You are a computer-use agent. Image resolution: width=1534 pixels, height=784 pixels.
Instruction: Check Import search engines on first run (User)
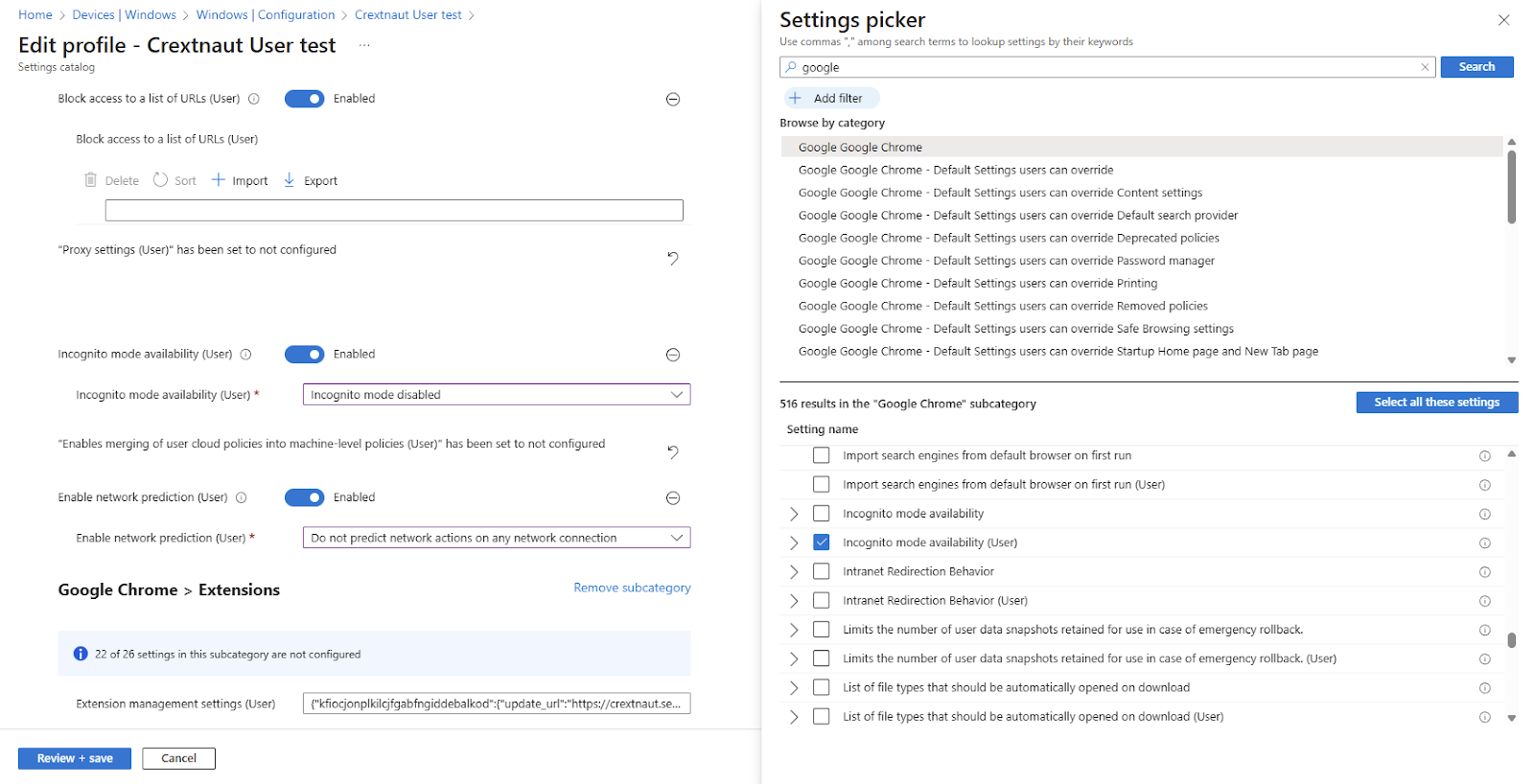tap(822, 484)
